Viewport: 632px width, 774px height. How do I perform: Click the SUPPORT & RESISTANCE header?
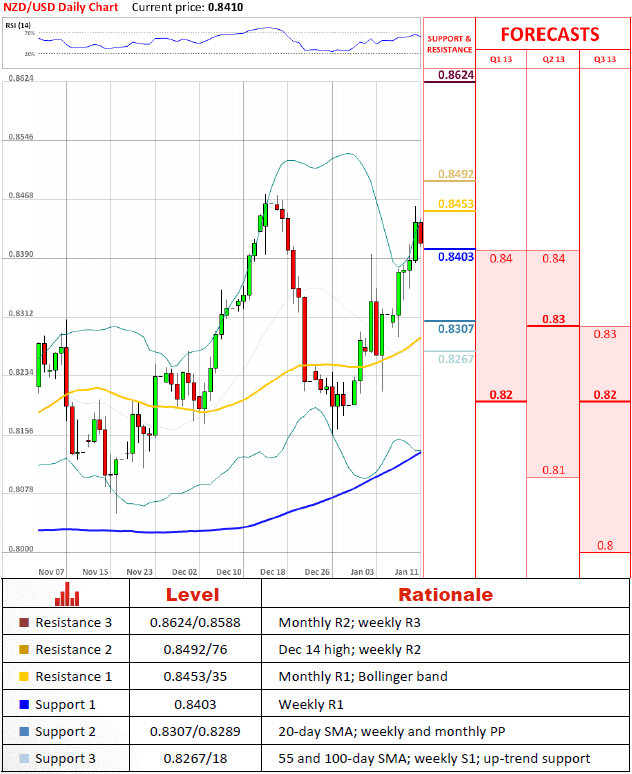tap(449, 44)
